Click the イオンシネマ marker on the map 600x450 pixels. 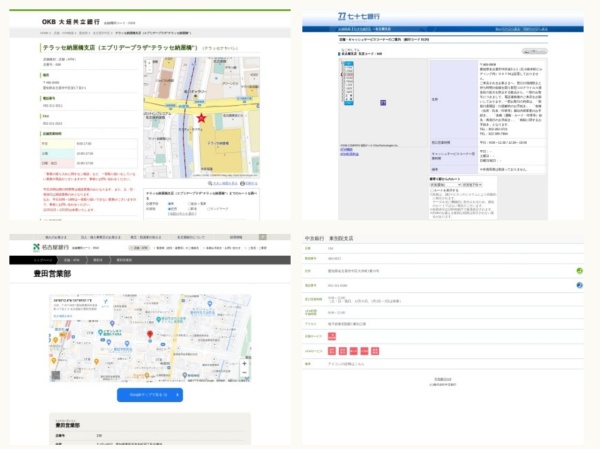click(x=100, y=333)
